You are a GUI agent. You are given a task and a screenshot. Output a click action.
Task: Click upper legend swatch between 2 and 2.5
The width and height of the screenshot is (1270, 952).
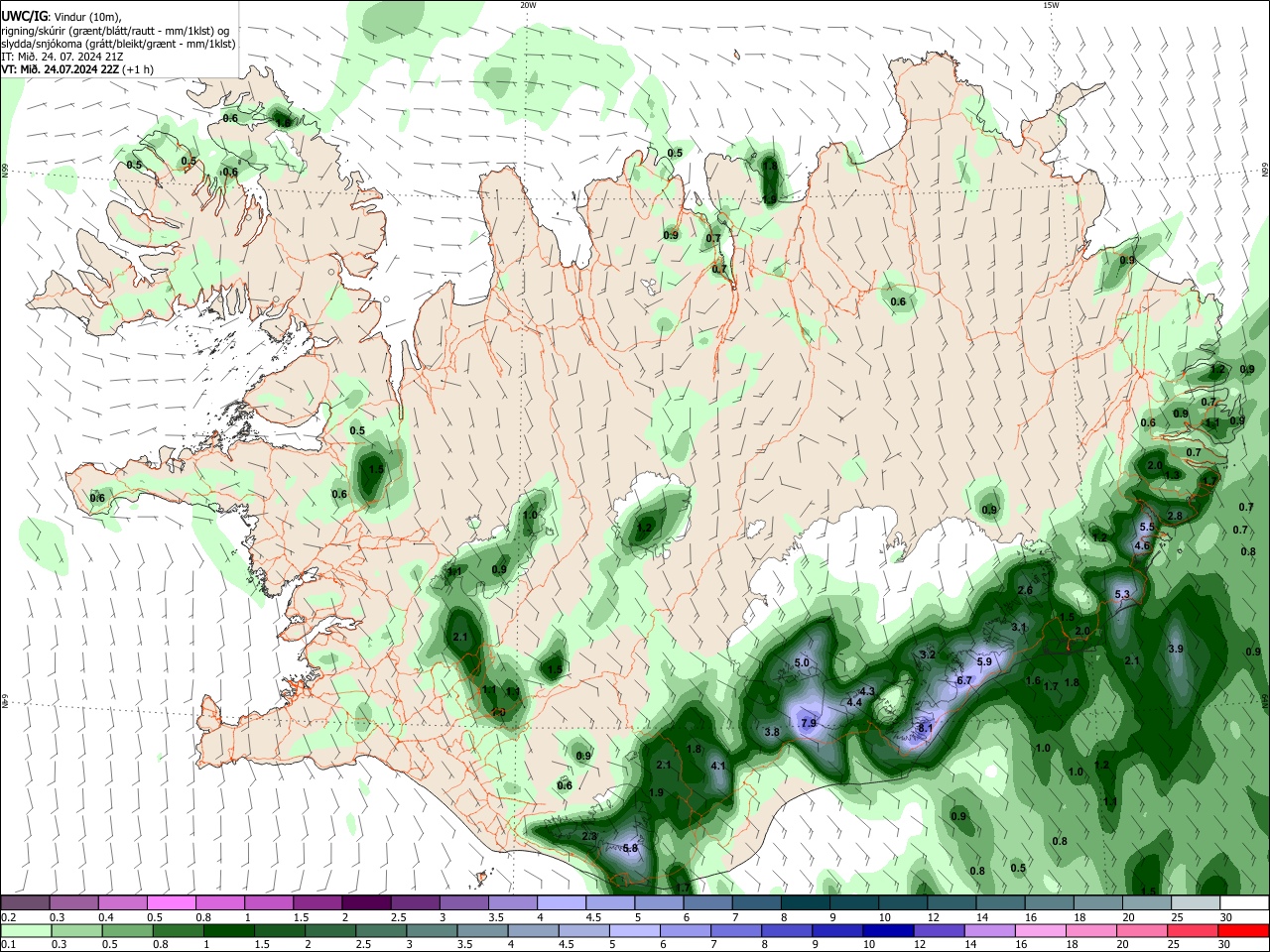366,902
